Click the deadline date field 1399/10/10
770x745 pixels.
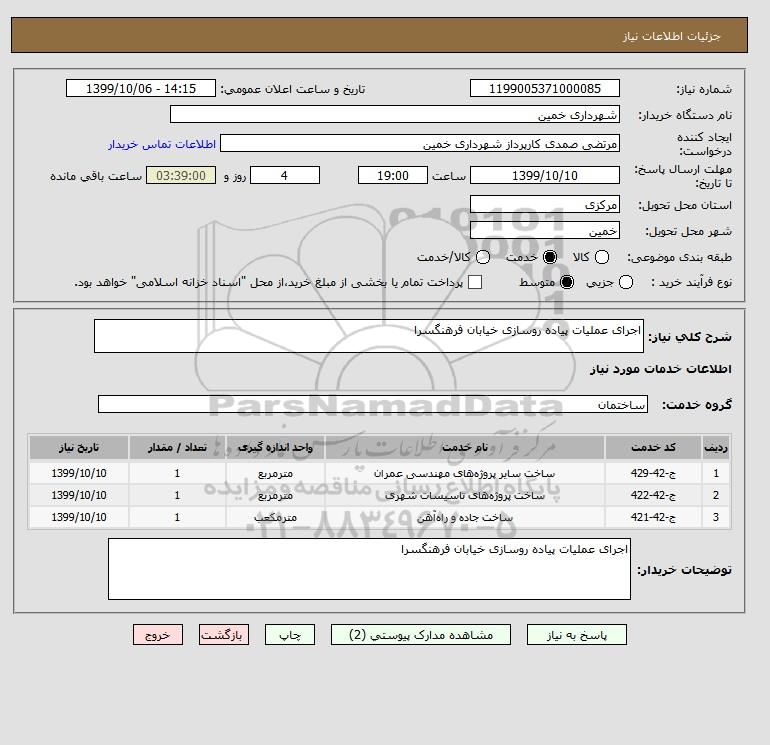tap(545, 175)
